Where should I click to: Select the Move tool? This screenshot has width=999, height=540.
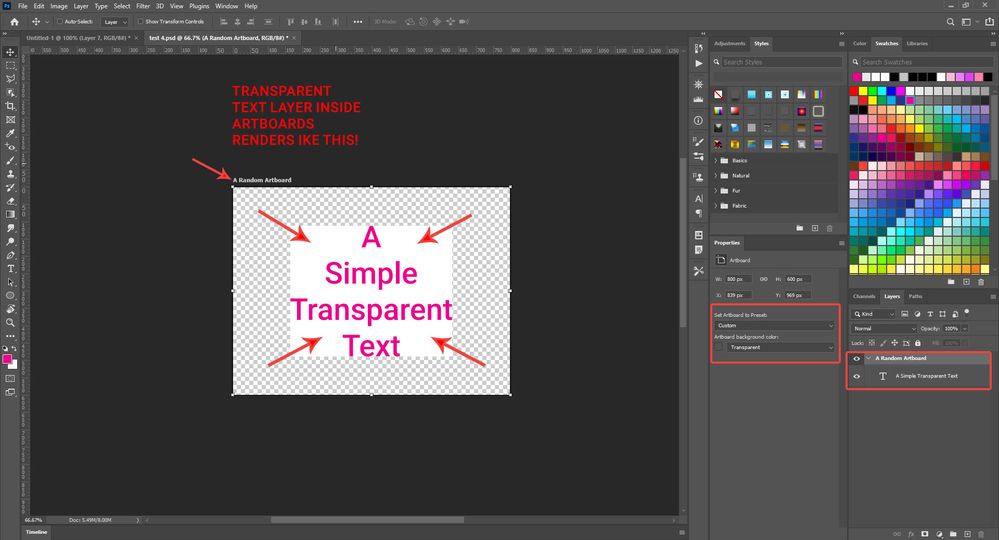point(10,52)
